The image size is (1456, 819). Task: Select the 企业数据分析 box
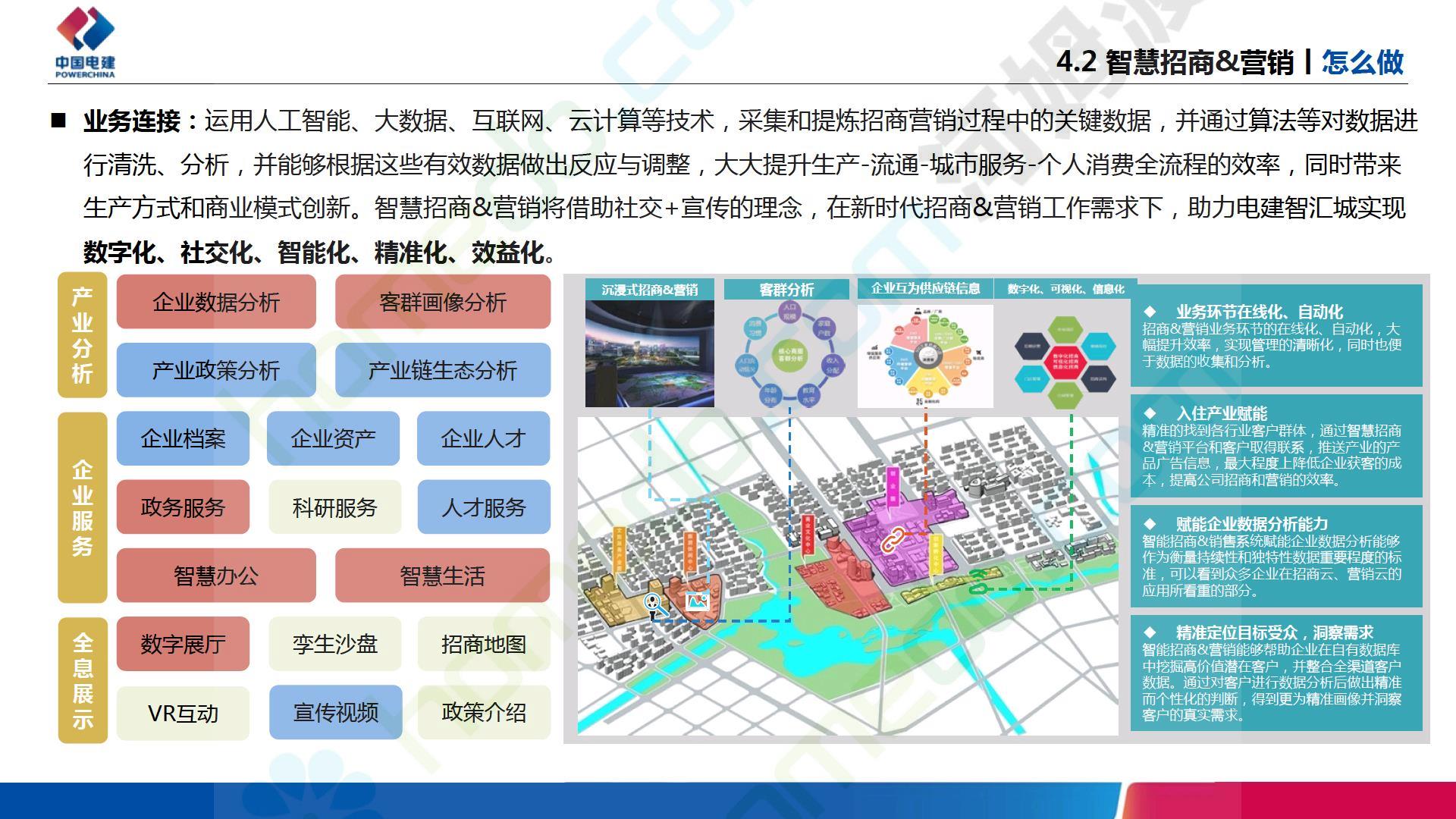[216, 303]
